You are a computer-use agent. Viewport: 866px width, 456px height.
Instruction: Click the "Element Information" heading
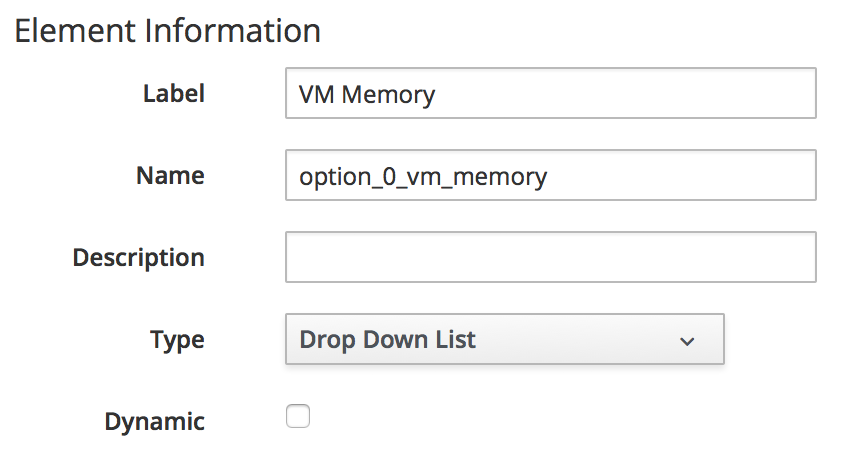pyautogui.click(x=167, y=31)
